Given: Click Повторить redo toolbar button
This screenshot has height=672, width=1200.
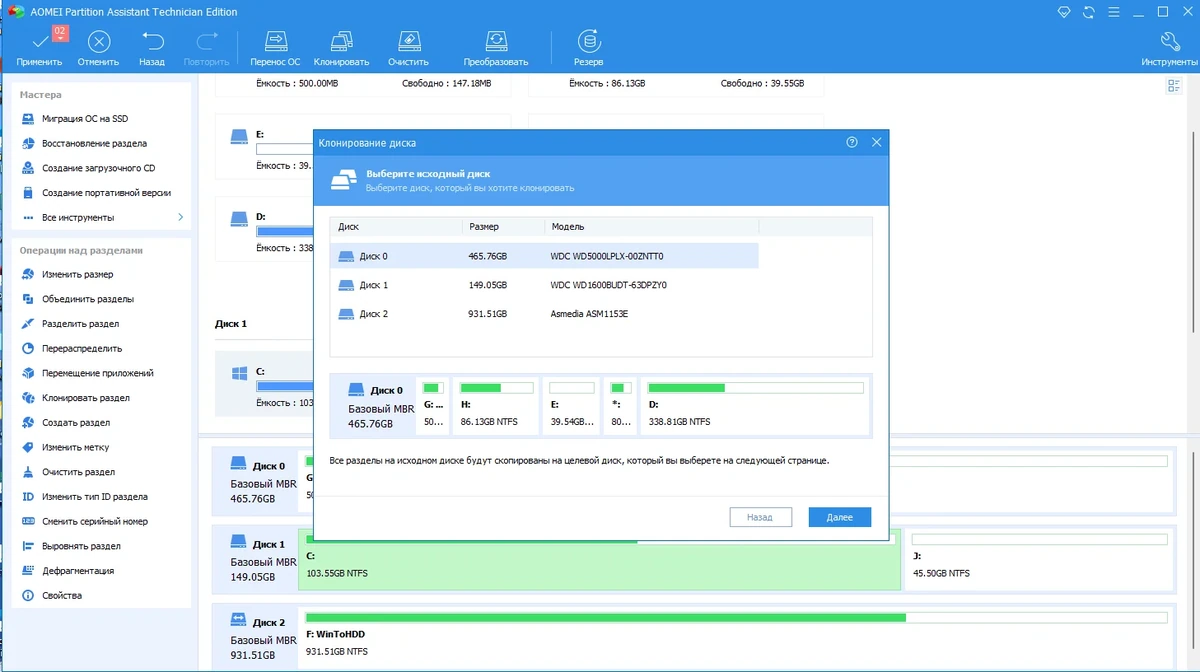Looking at the screenshot, I should pos(206,47).
